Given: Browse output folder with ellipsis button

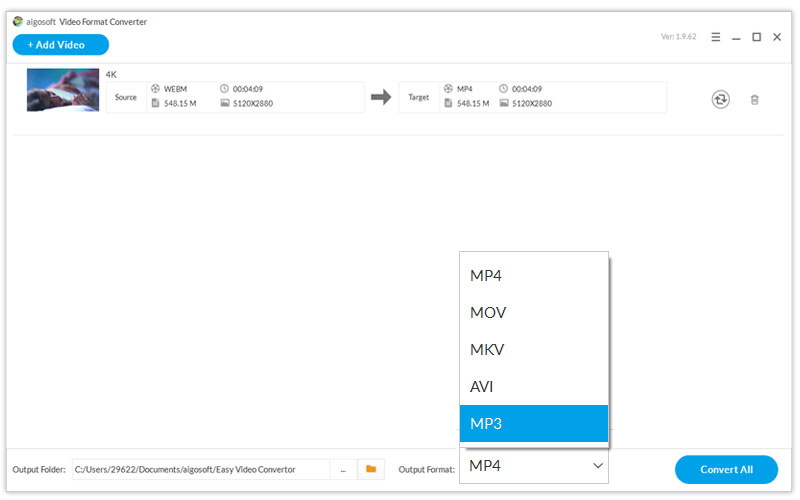Looking at the screenshot, I should (343, 469).
